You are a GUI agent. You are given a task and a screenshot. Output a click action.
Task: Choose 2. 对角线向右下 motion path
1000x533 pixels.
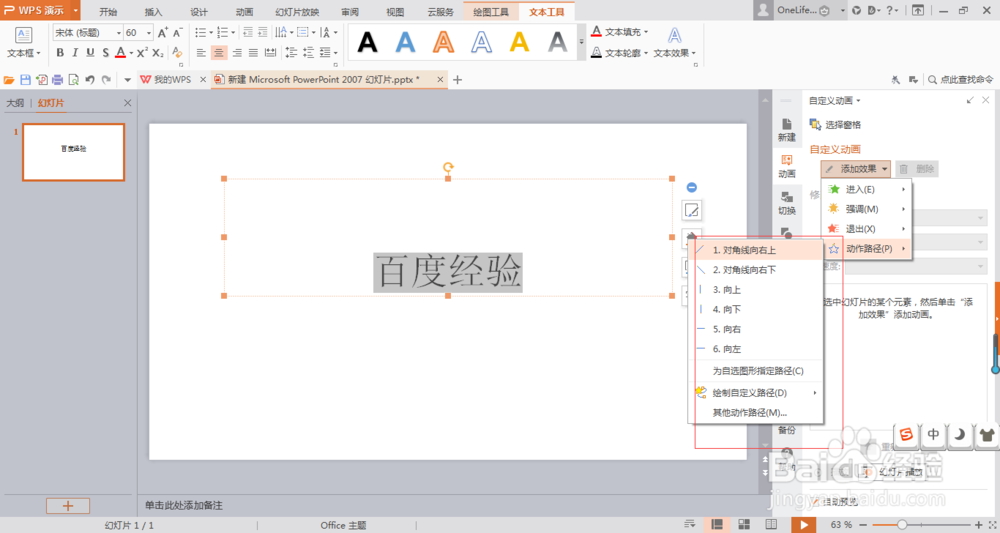756,270
